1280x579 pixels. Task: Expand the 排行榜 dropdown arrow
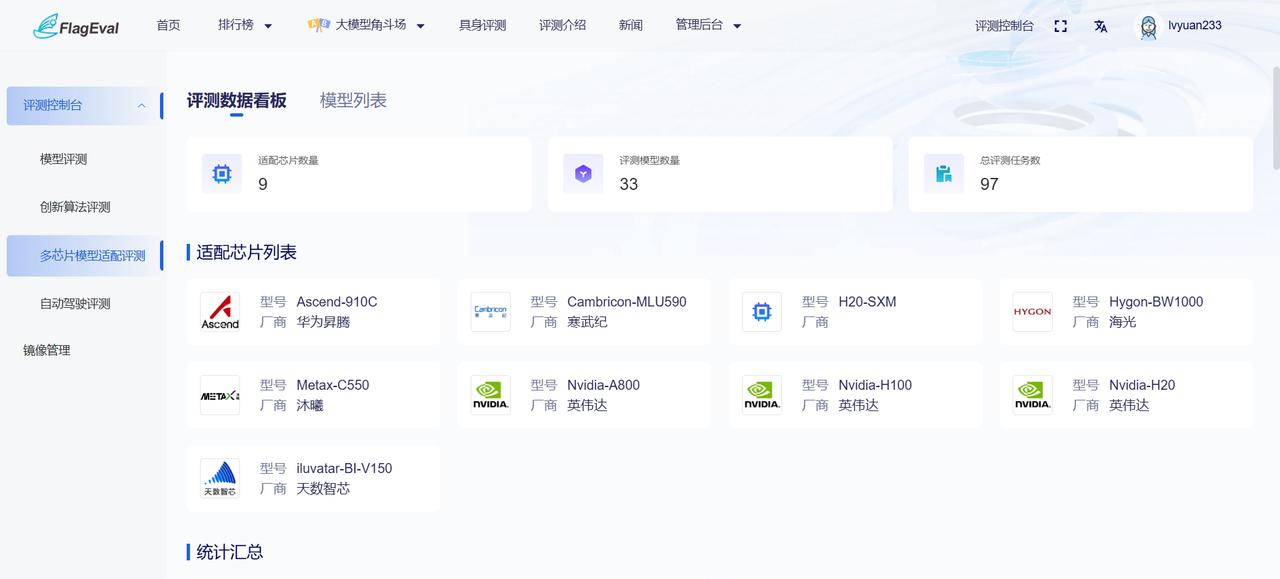pyautogui.click(x=268, y=26)
